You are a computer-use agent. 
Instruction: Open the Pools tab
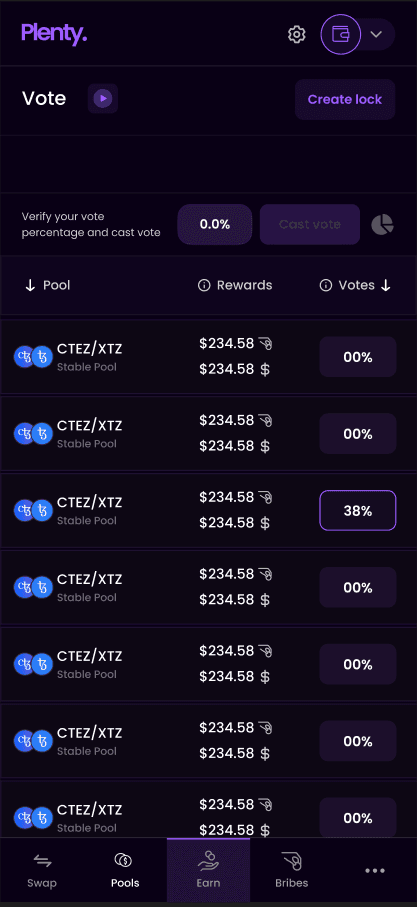pyautogui.click(x=125, y=870)
